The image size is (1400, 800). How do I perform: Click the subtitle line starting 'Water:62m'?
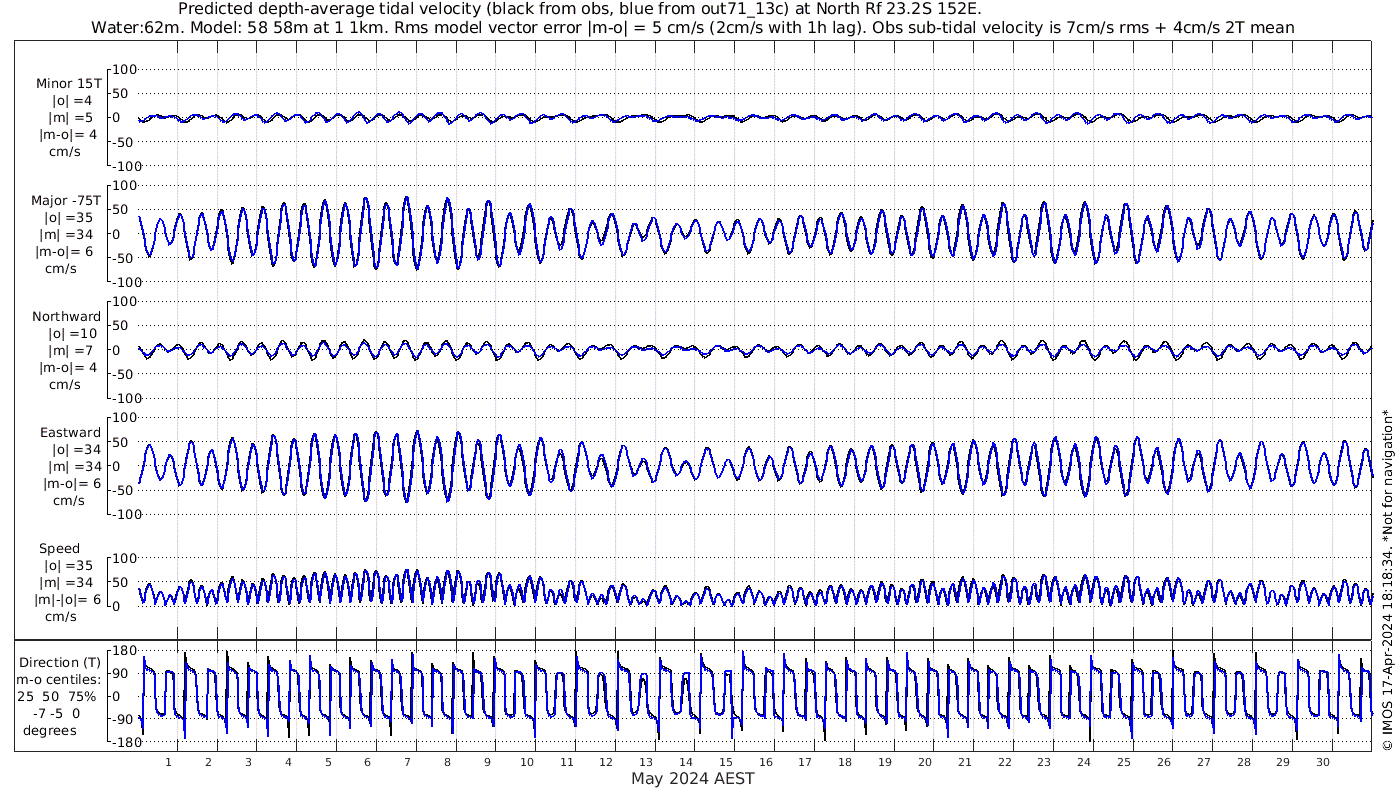tap(693, 27)
